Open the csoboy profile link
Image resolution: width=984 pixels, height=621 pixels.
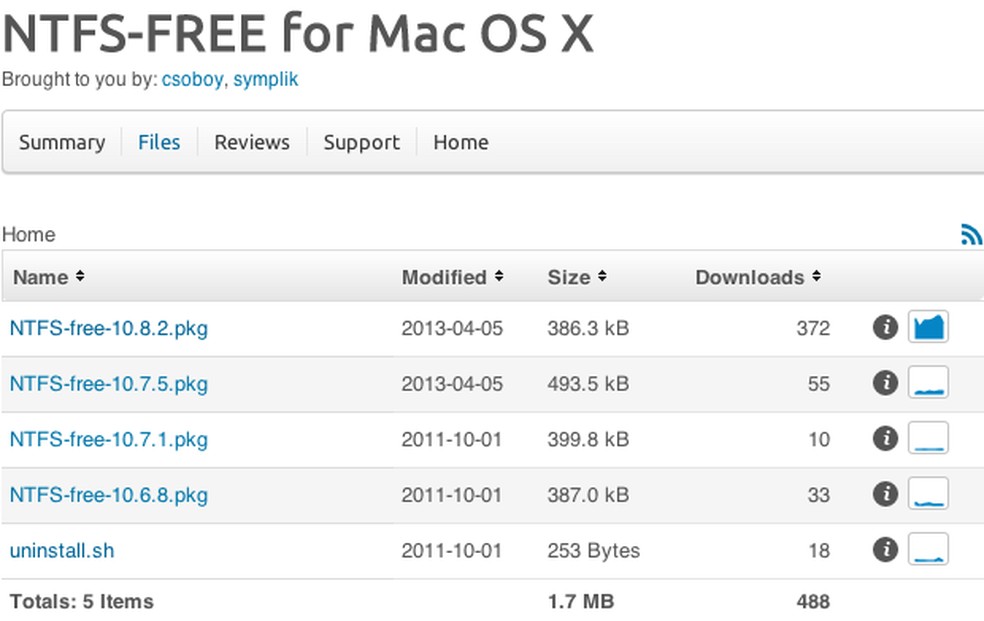pyautogui.click(x=191, y=79)
